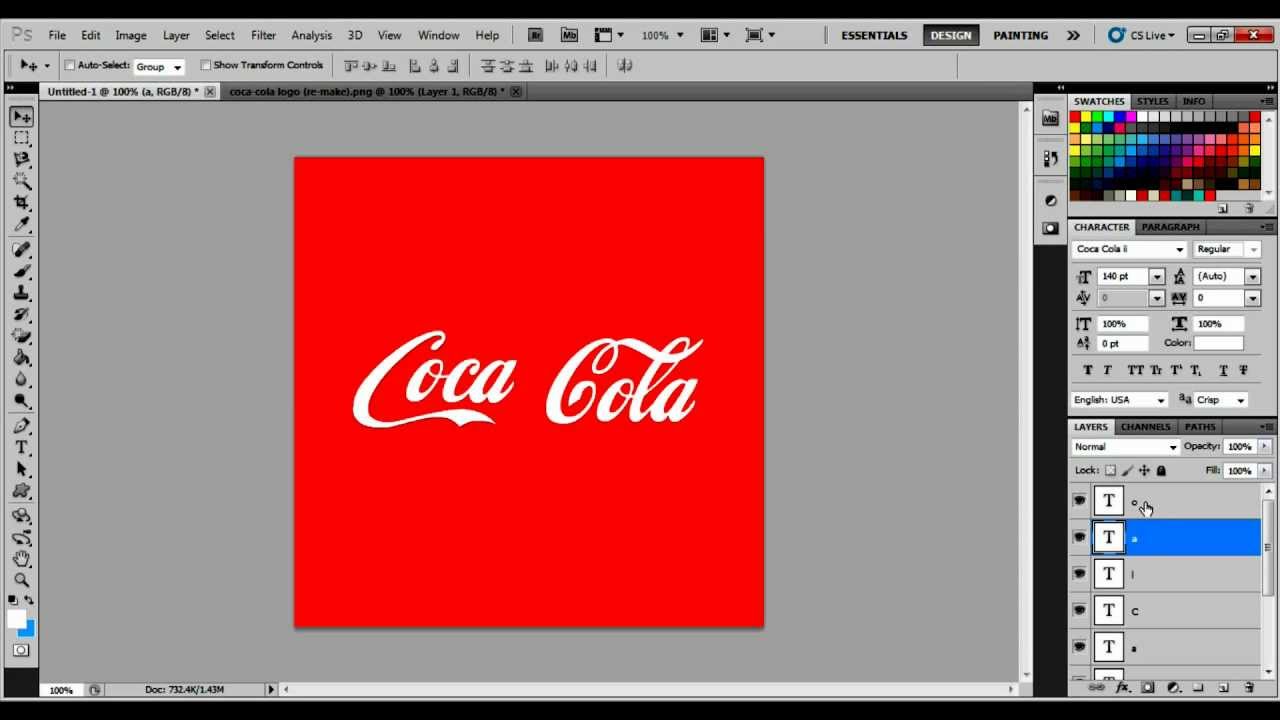Image resolution: width=1280 pixels, height=720 pixels.
Task: Open the layer Opacity slider arrow
Action: [x=1265, y=447]
